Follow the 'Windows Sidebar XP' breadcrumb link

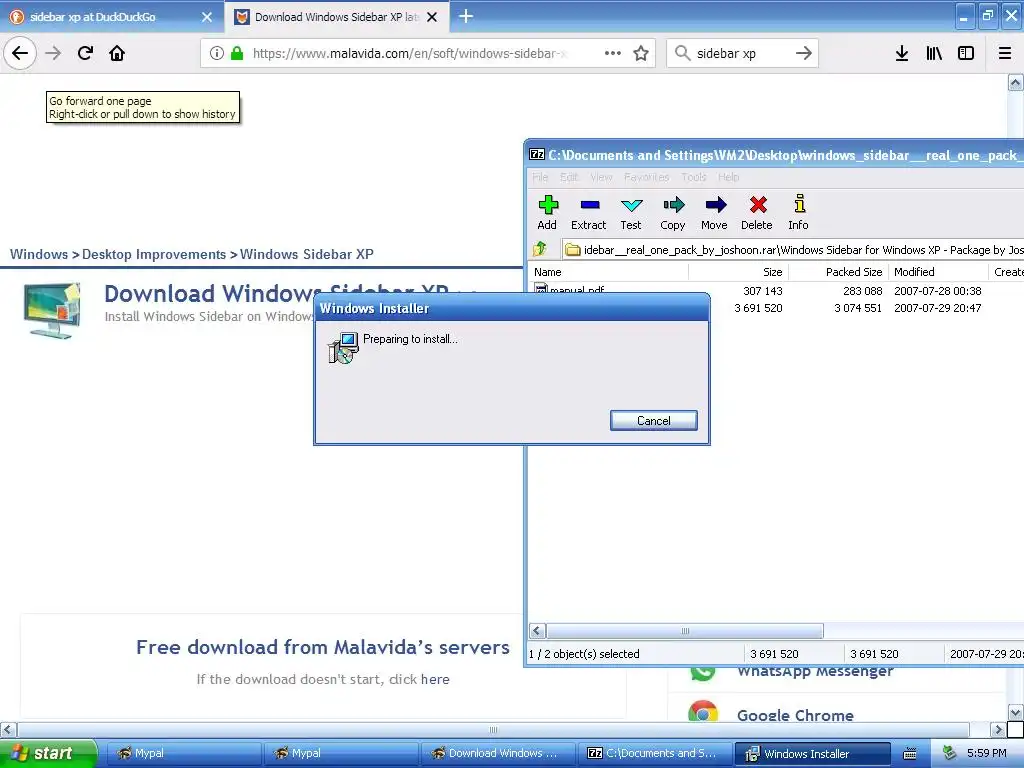pos(307,254)
